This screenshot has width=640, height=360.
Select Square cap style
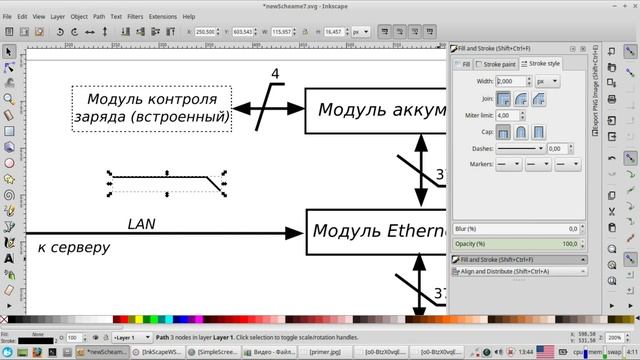click(539, 132)
